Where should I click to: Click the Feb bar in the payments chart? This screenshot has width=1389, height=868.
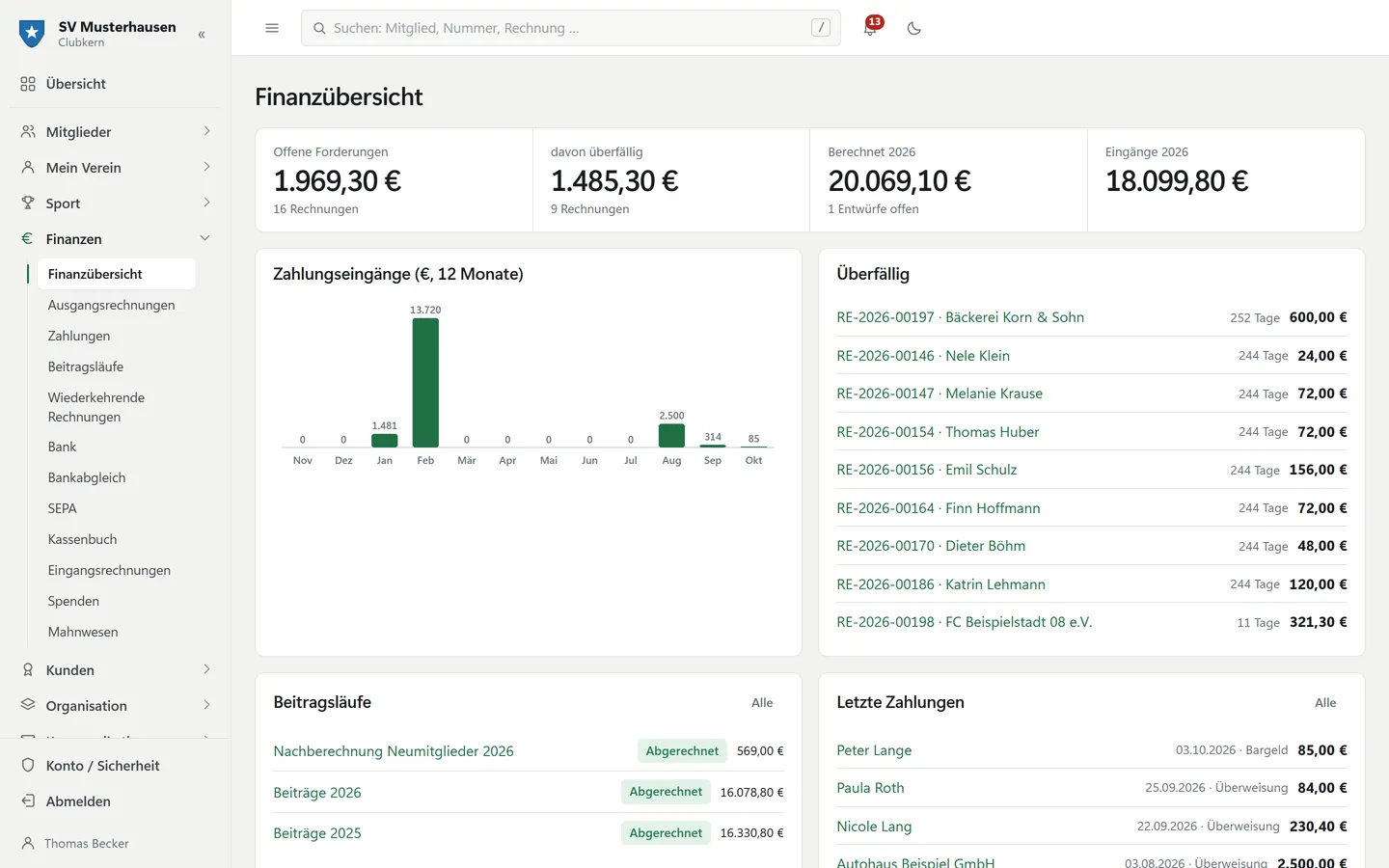(x=425, y=383)
